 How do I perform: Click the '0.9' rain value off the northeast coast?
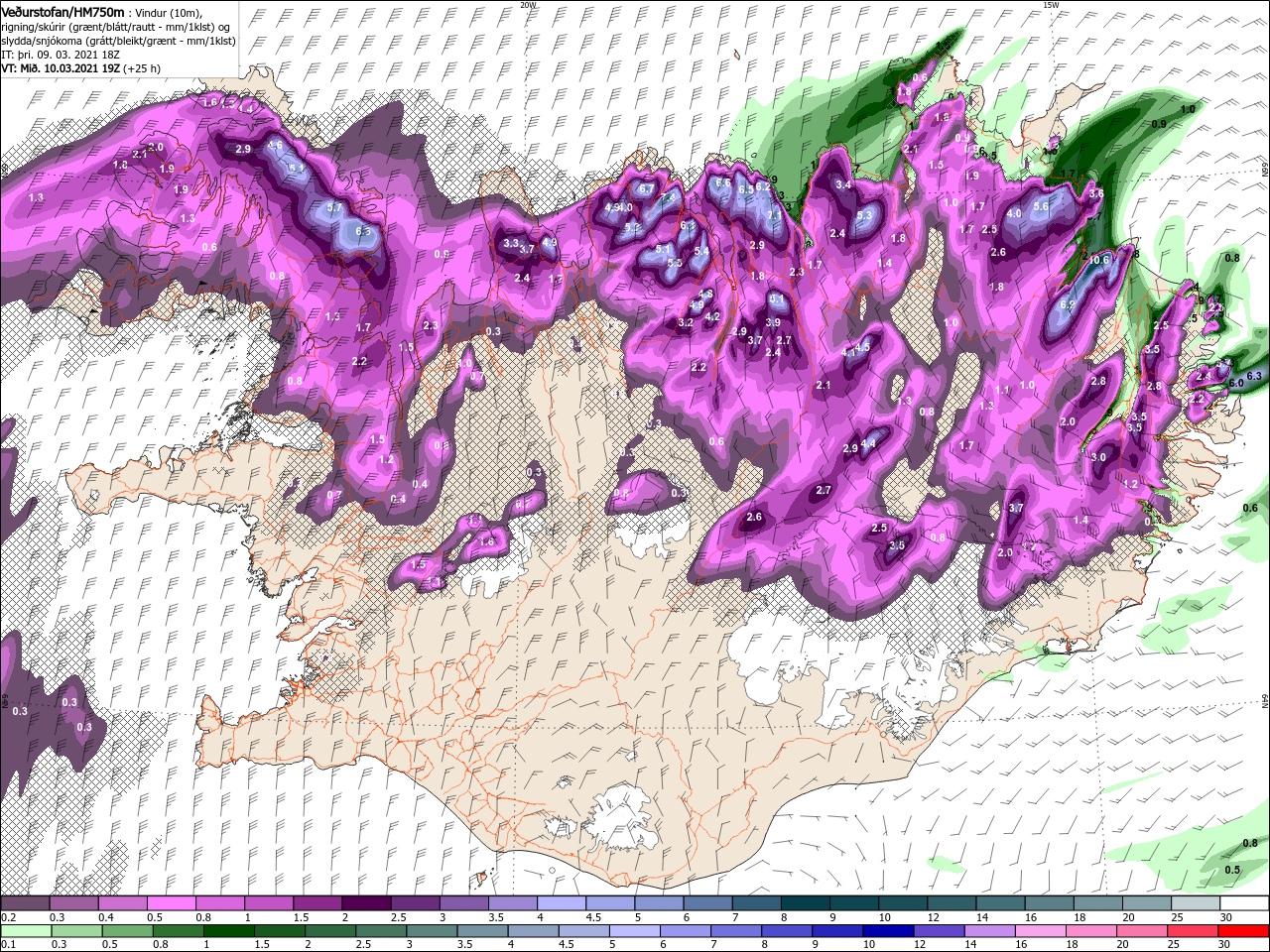[1158, 124]
